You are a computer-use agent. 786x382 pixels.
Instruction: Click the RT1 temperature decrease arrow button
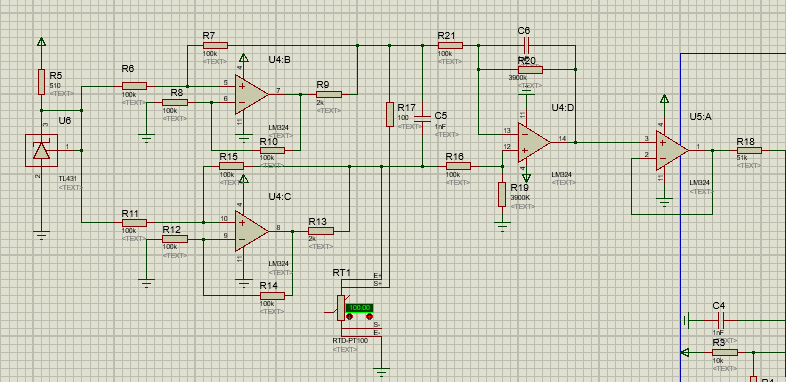coord(350,317)
